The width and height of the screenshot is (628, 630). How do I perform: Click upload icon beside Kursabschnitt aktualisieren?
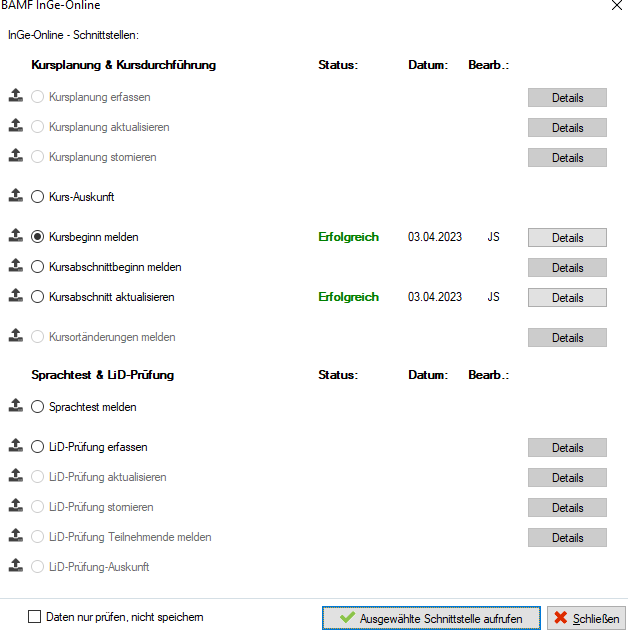(16, 295)
